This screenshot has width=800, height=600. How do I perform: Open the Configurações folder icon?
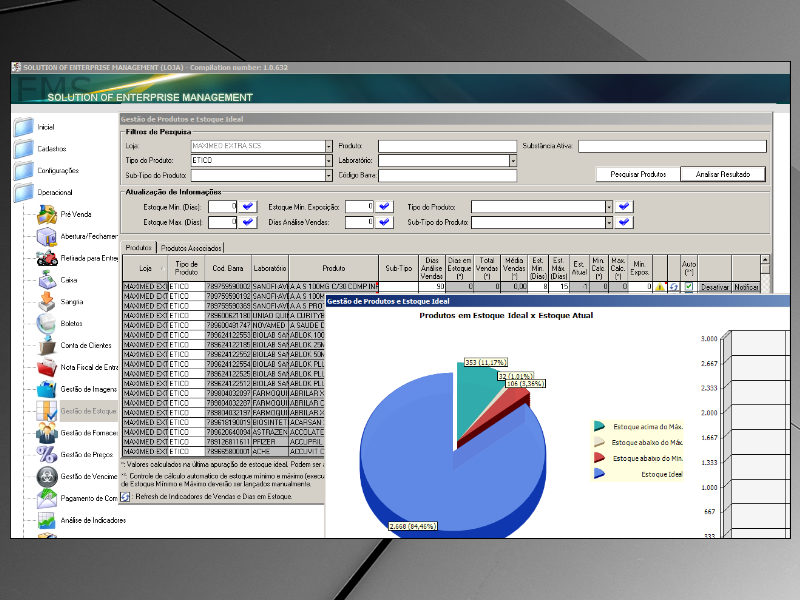pyautogui.click(x=23, y=171)
